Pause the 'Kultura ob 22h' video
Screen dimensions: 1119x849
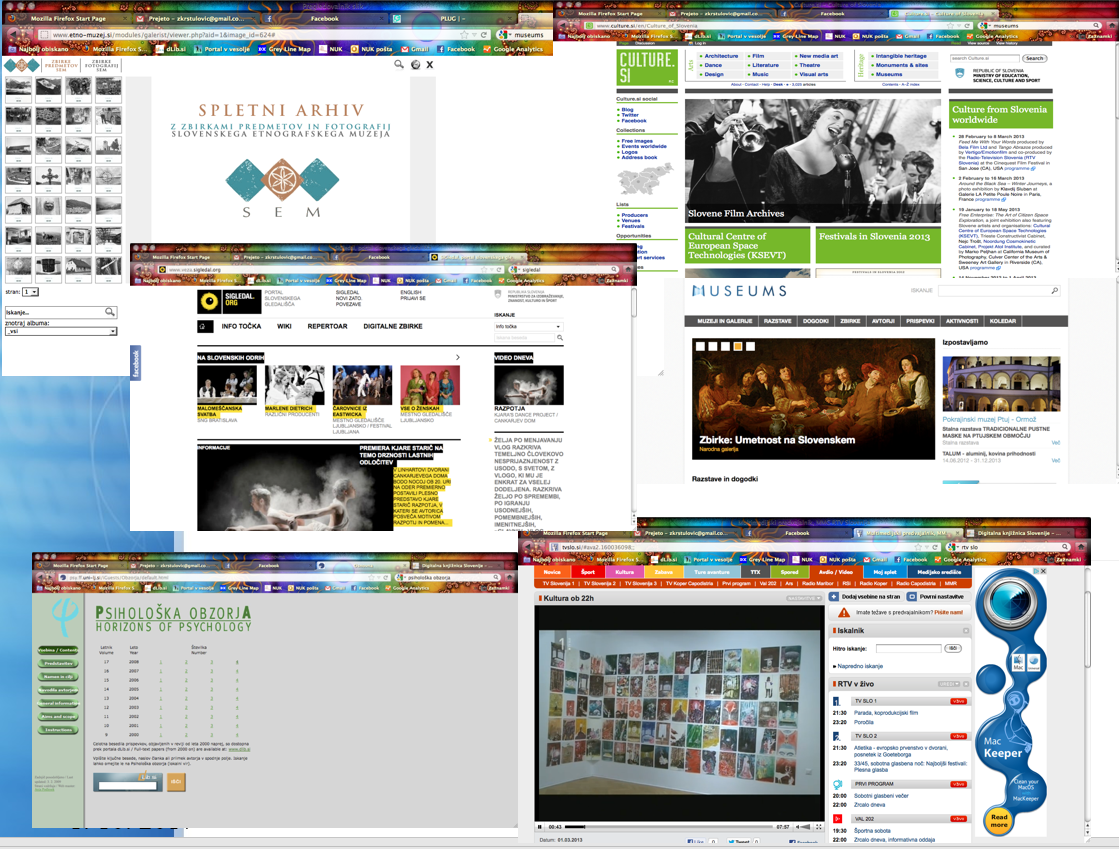coord(540,827)
